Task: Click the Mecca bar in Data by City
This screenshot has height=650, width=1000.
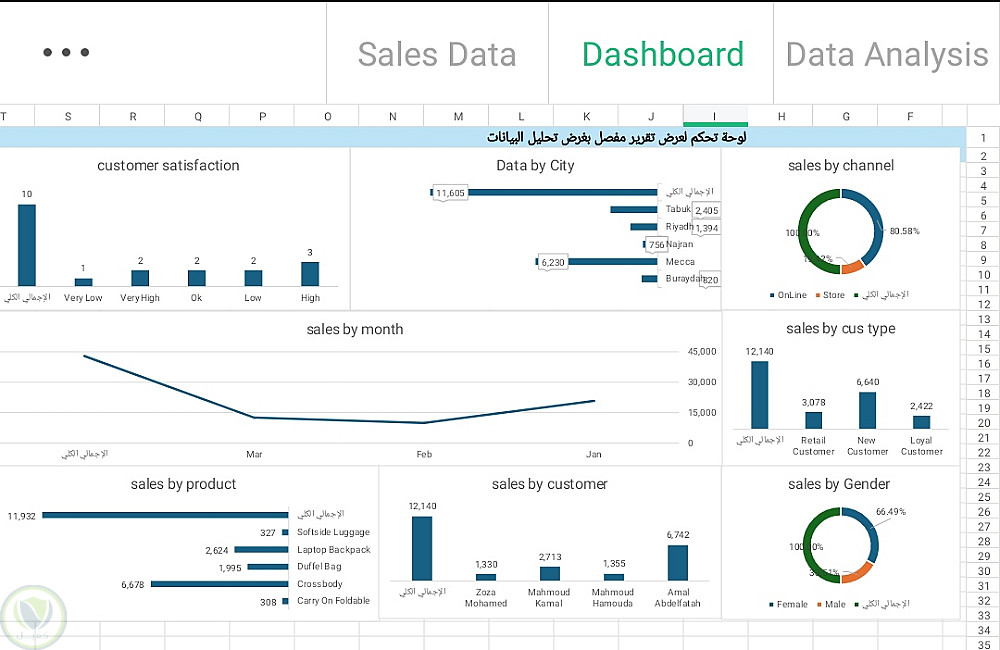Action: click(599, 262)
